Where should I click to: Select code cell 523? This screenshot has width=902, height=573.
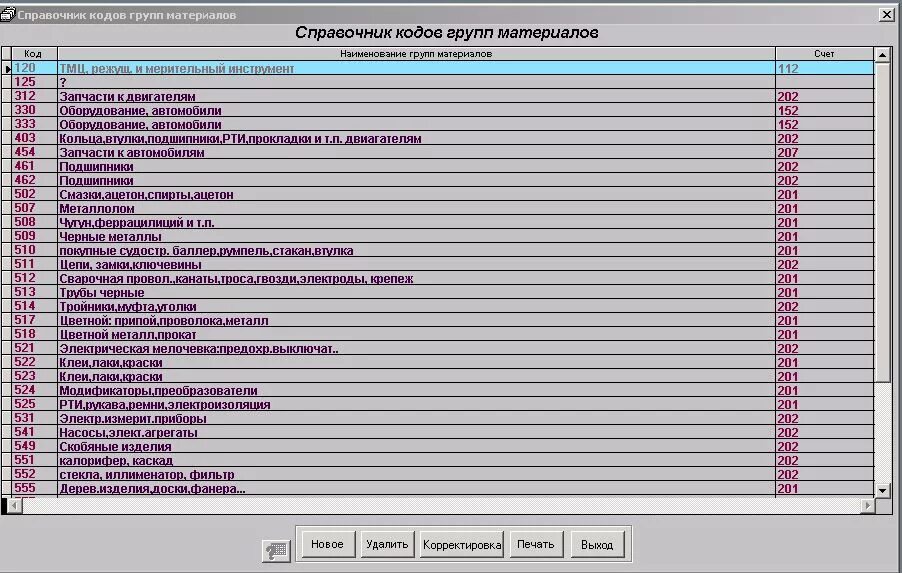point(34,376)
